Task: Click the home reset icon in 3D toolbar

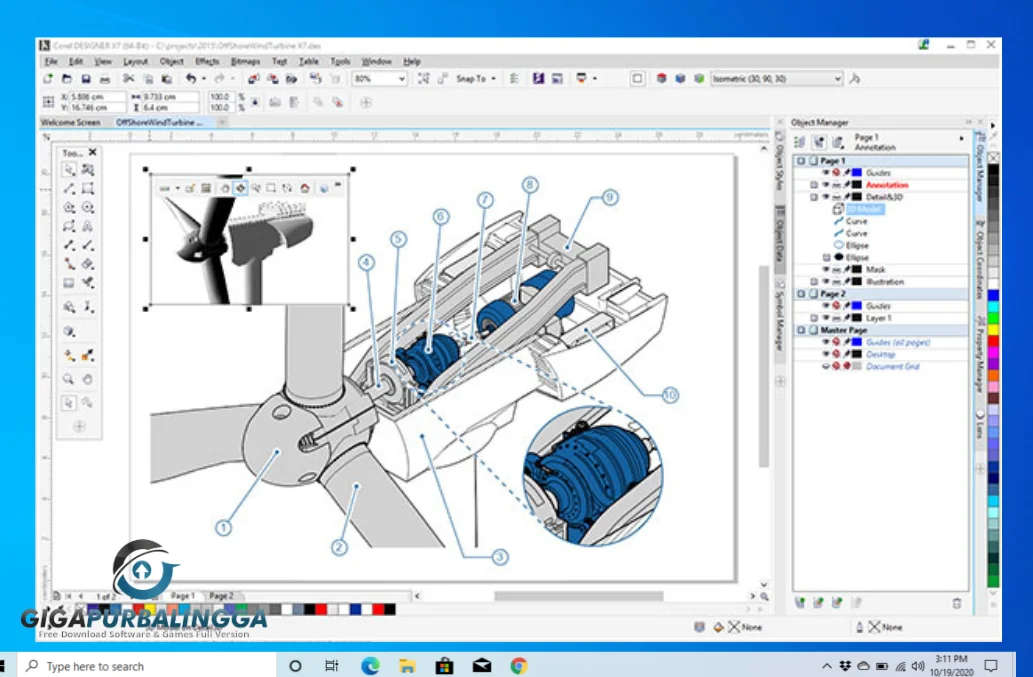Action: [304, 188]
